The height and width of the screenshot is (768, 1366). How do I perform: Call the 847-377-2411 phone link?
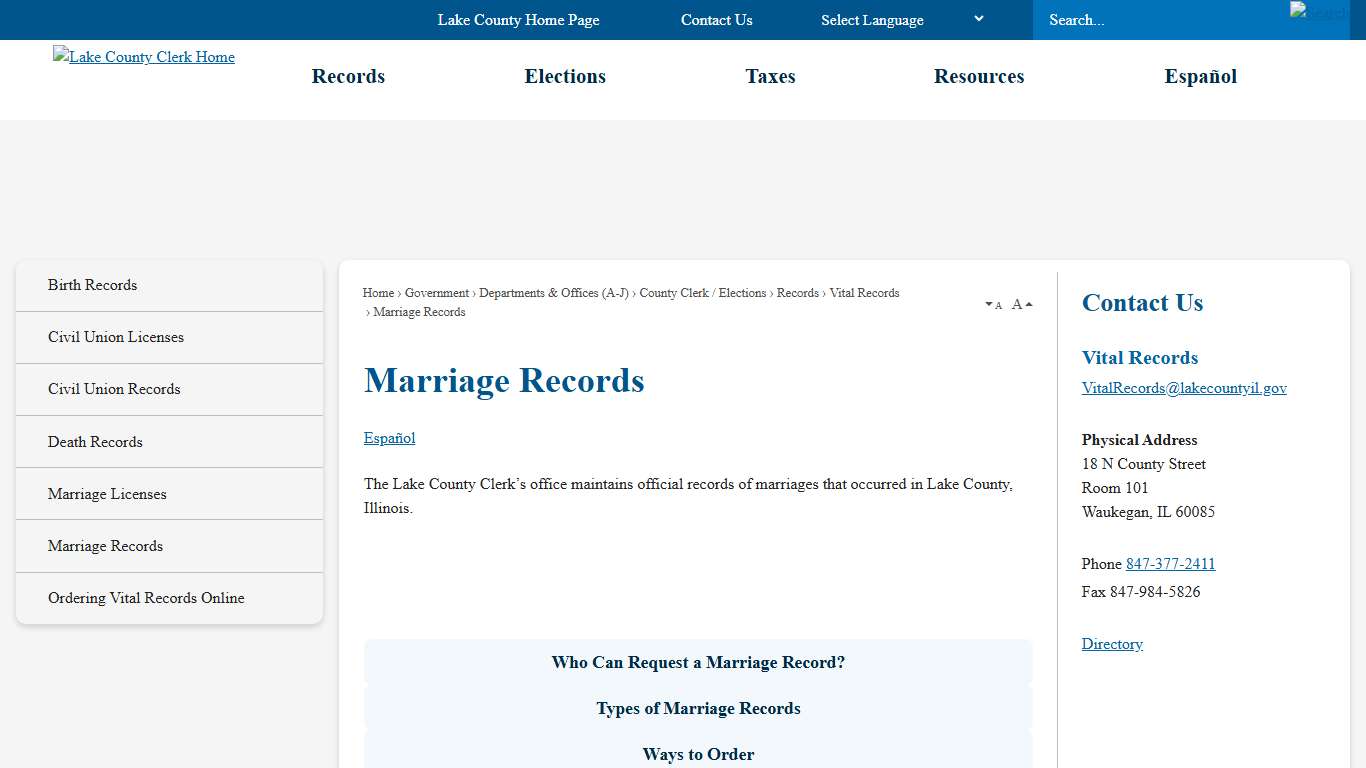pos(1170,563)
